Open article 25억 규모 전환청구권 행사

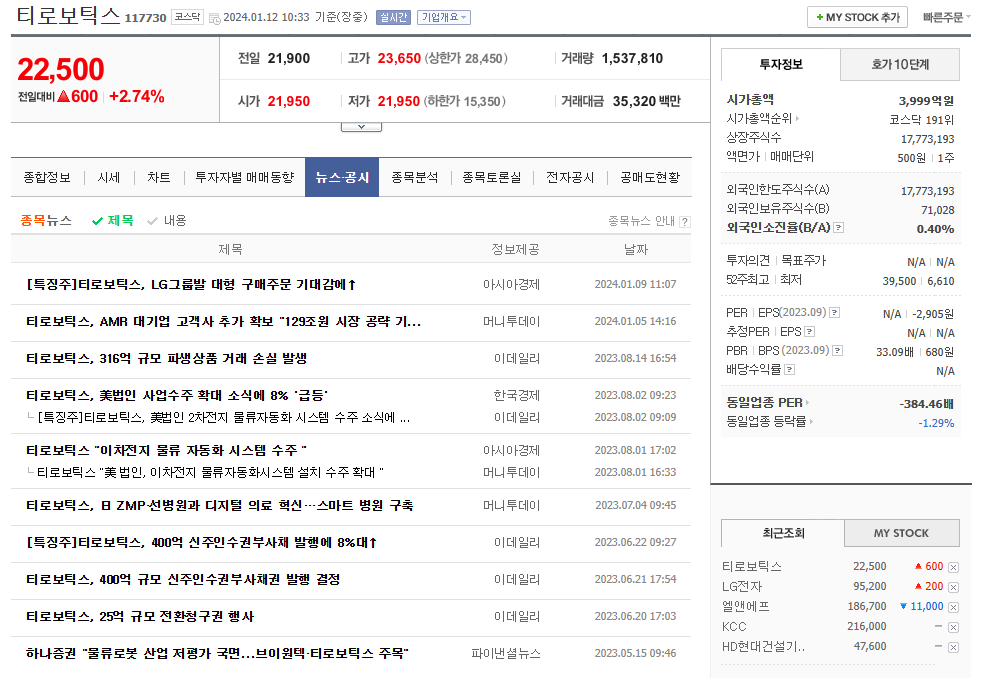(140, 616)
